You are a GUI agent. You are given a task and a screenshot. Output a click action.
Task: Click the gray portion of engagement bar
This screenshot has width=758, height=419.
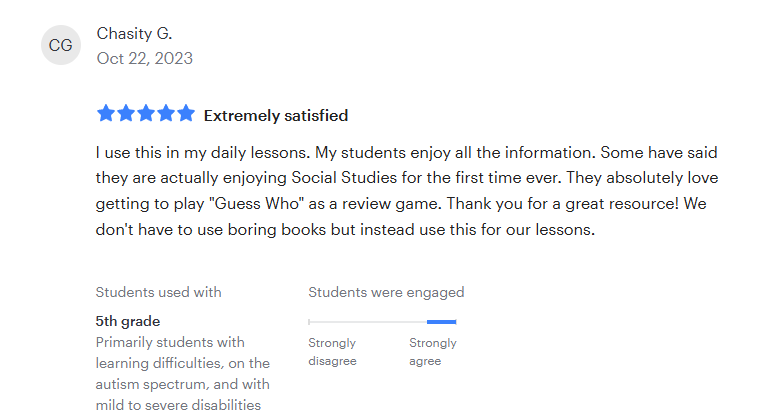[367, 322]
